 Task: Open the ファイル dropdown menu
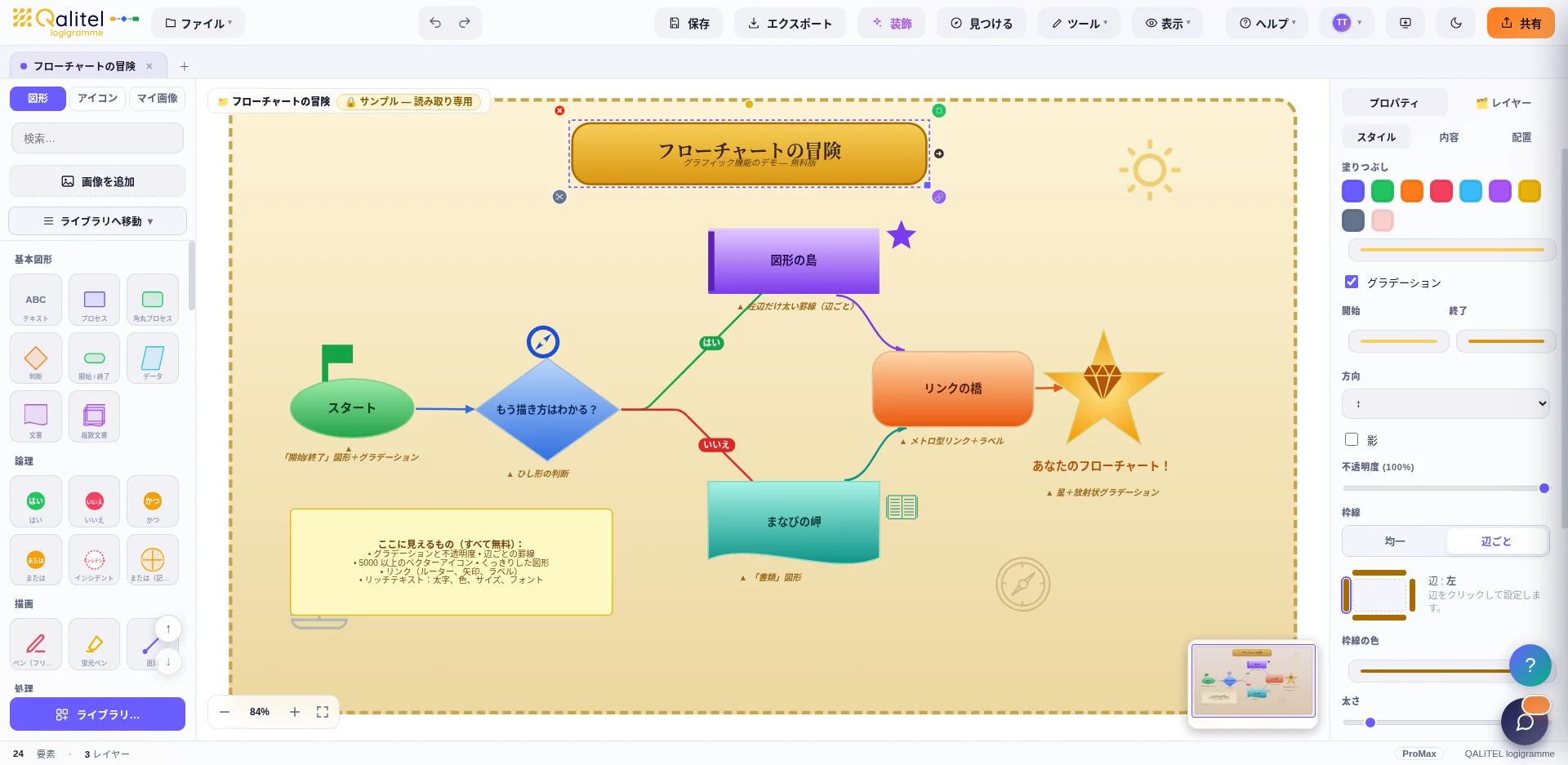pyautogui.click(x=198, y=23)
